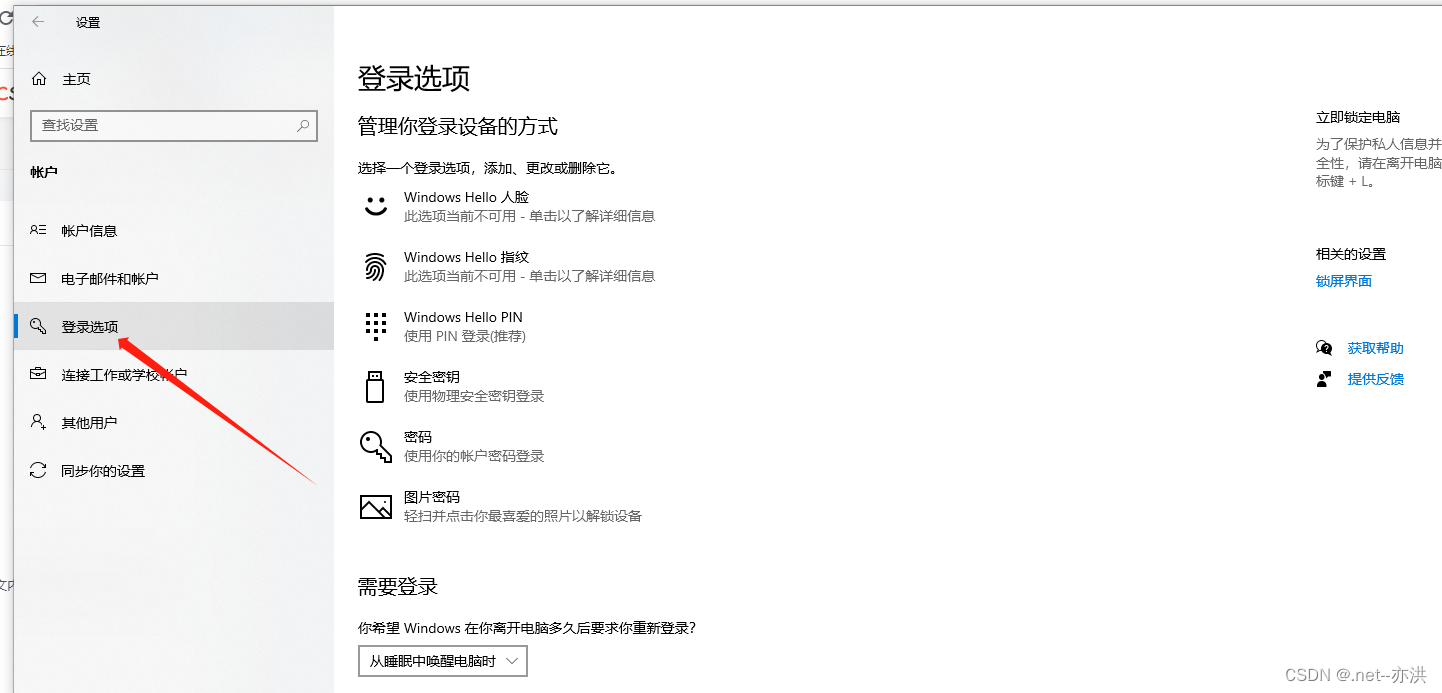Viewport: 1442px width, 693px height.
Task: Click the 需要登录 section heading
Action: pyautogui.click(x=398, y=586)
